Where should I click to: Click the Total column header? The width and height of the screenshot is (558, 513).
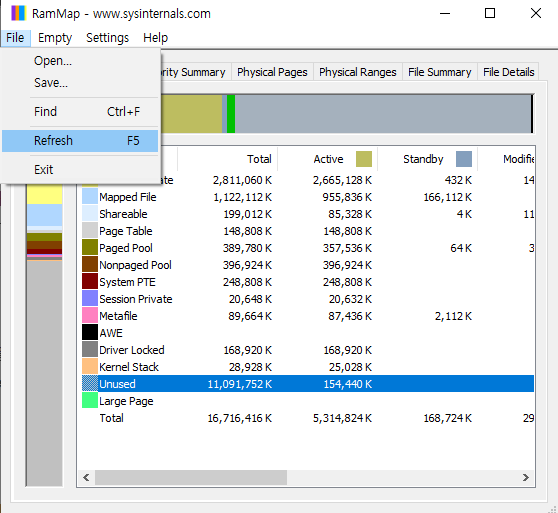pyautogui.click(x=227, y=159)
